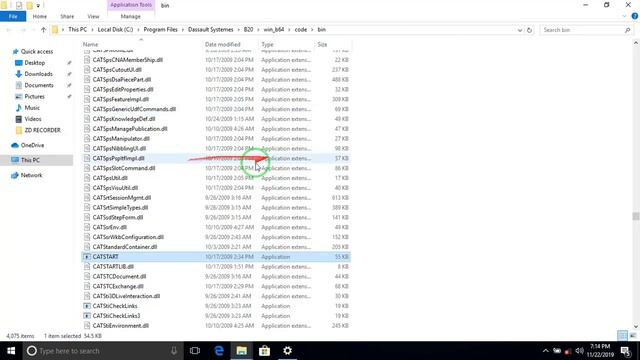The height and width of the screenshot is (360, 640).
Task: Select the Manage tab under Application Tools
Action: (131, 16)
